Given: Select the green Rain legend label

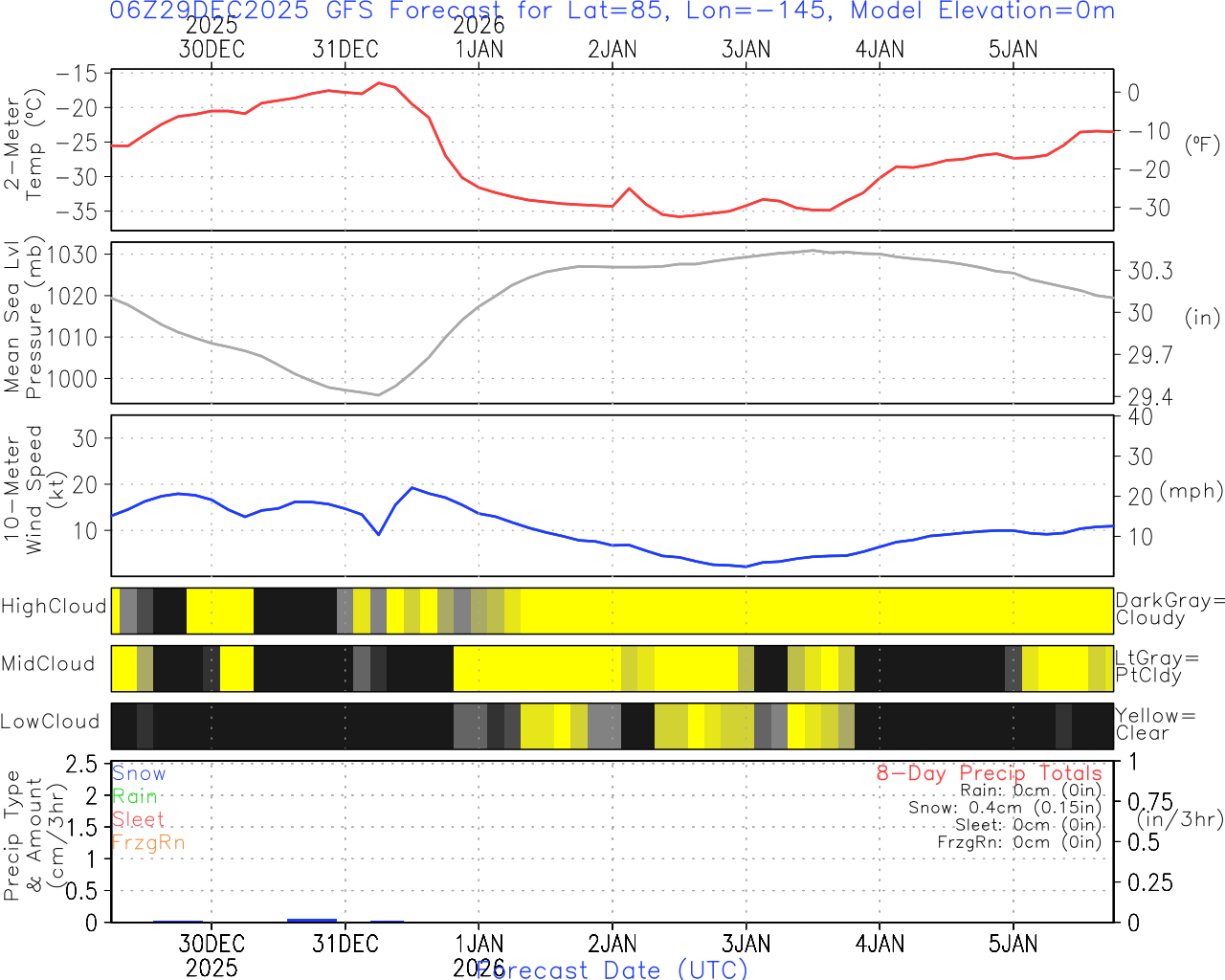Looking at the screenshot, I should tap(135, 796).
